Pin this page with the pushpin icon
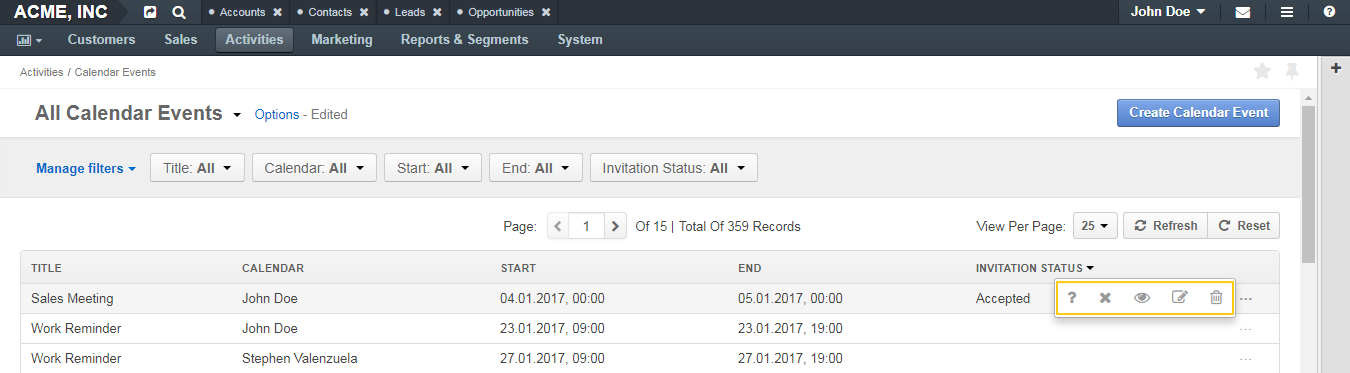1350x373 pixels. pos(1292,71)
